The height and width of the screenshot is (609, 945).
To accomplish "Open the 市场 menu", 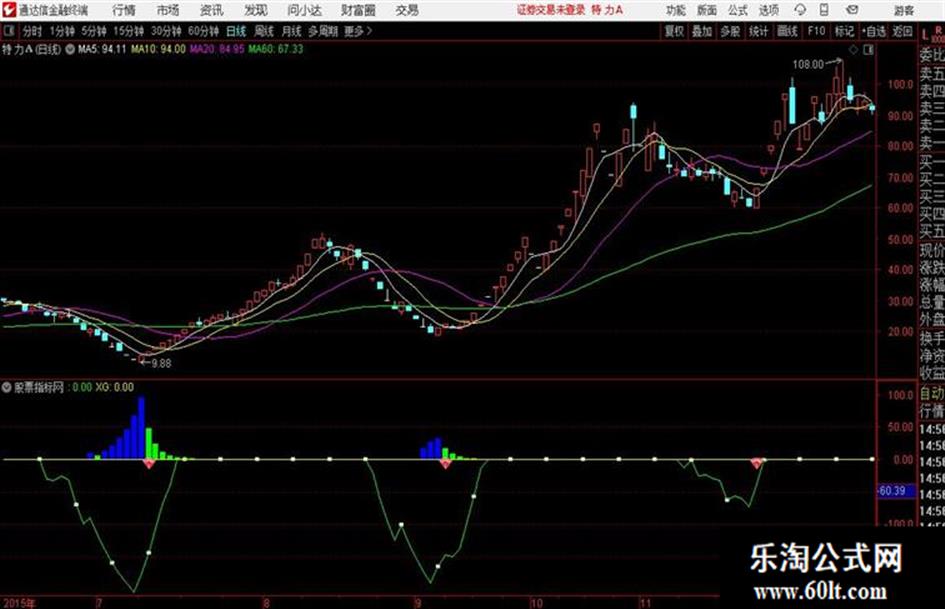I will coord(168,10).
